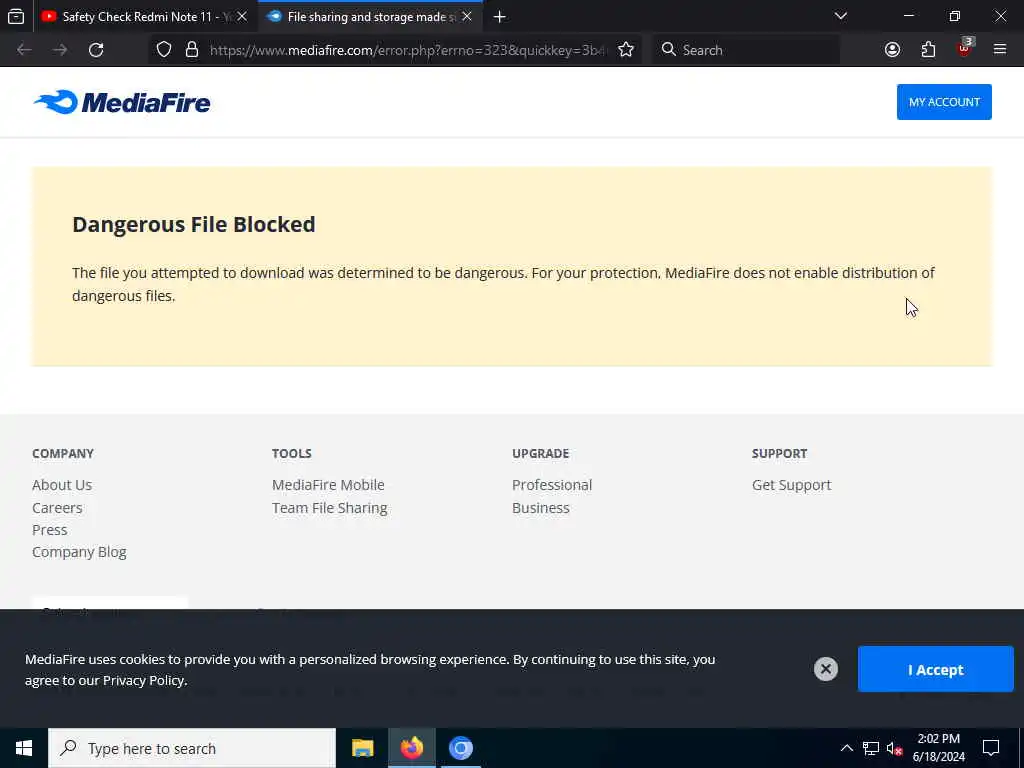Open Company Blog link
The height and width of the screenshot is (768, 1024).
coord(79,552)
